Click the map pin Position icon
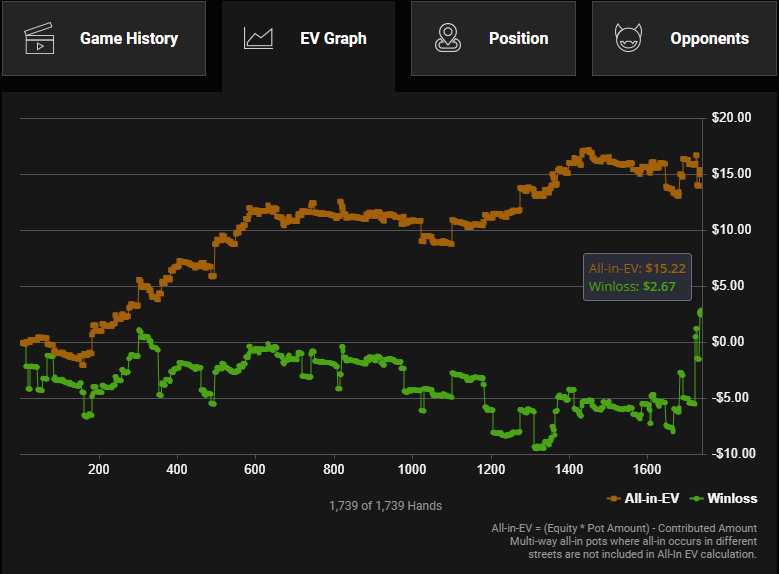 coord(448,38)
